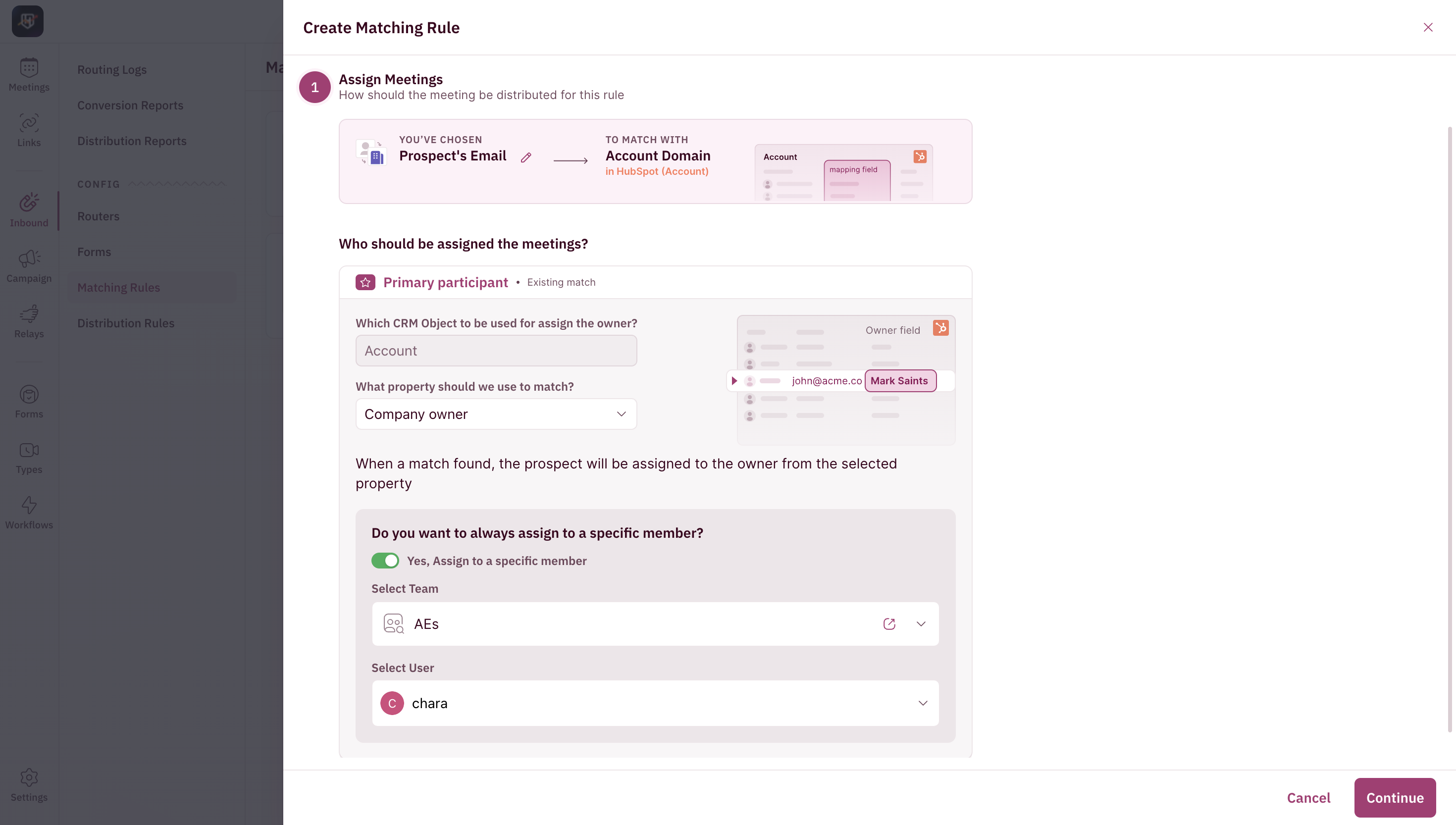
Task: Open AEs team external link icon
Action: 889,624
